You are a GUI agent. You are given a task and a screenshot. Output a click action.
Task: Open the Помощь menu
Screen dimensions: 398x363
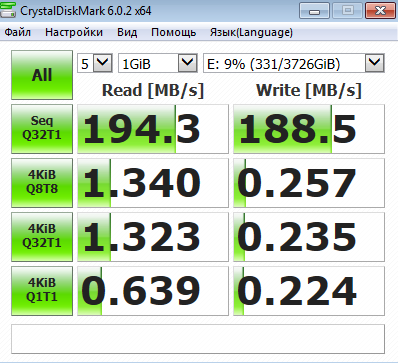click(173, 32)
